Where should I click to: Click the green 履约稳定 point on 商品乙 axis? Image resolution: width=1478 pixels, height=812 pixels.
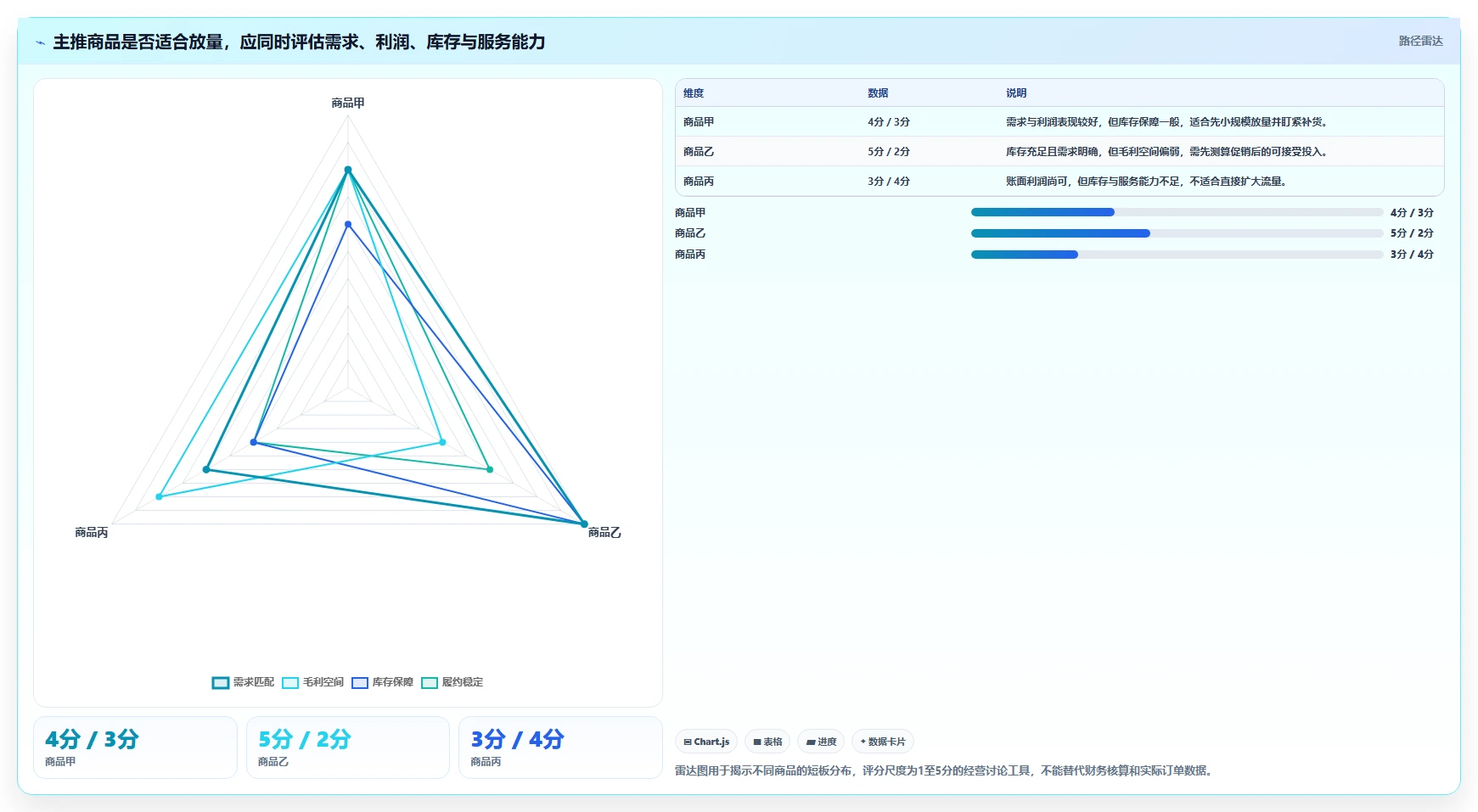tap(490, 469)
